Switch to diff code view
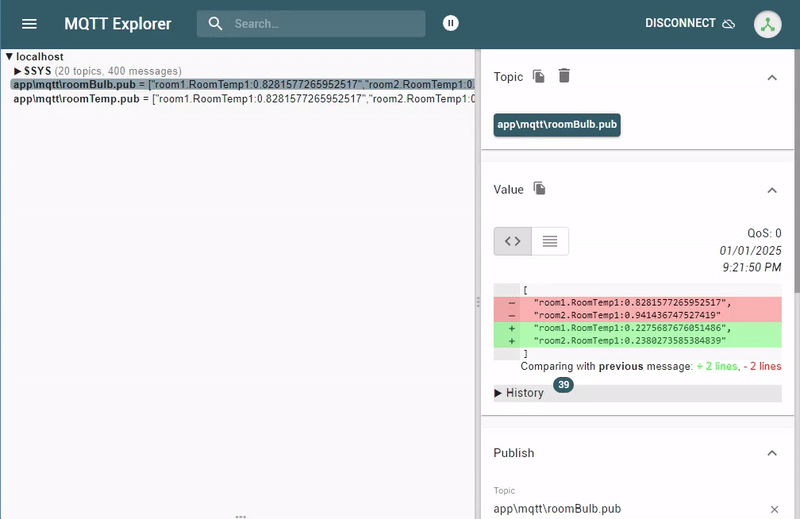 513,241
